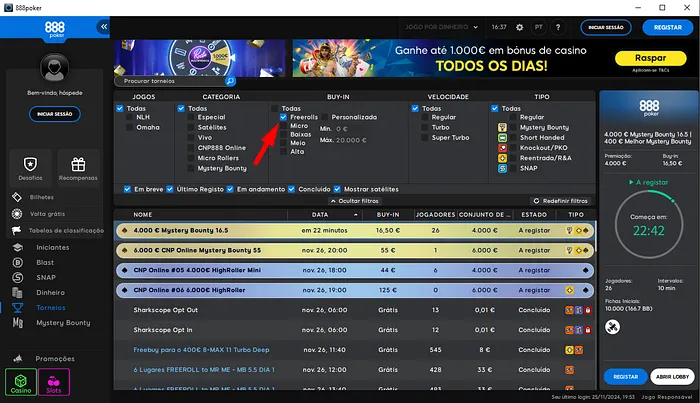Open Iniciantes section
The width and height of the screenshot is (700, 403).
[52, 247]
